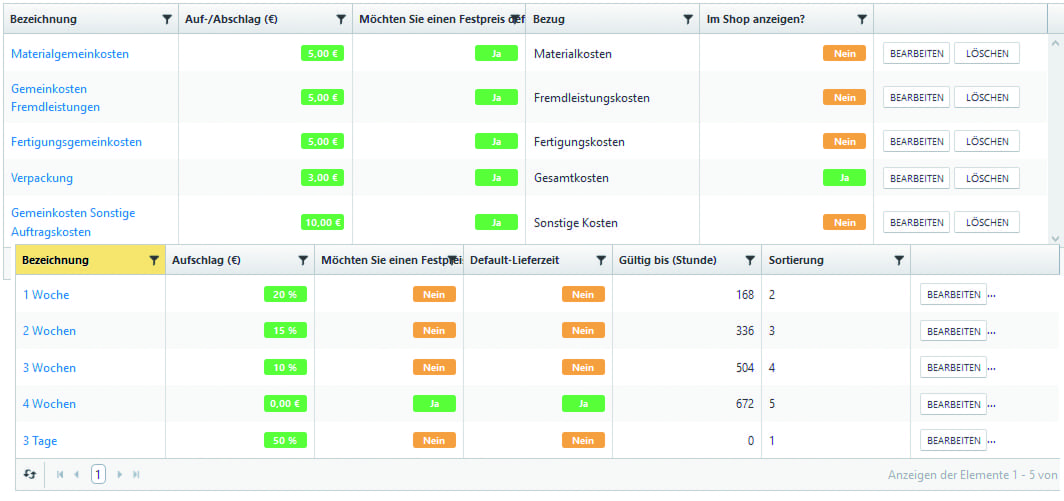
Task: Expand the Sortierung filter dropdown
Action: [899, 260]
